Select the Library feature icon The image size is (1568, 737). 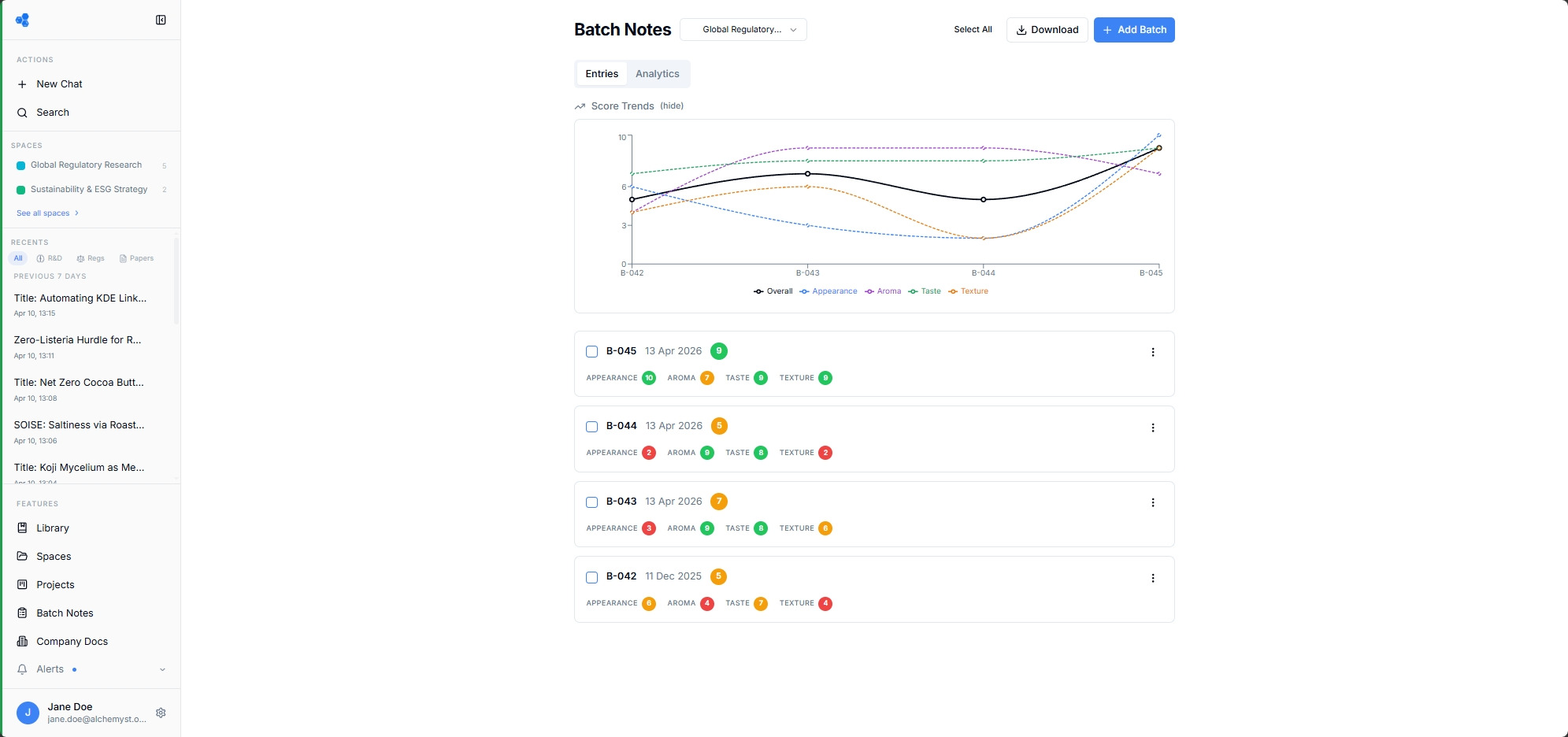(22, 528)
